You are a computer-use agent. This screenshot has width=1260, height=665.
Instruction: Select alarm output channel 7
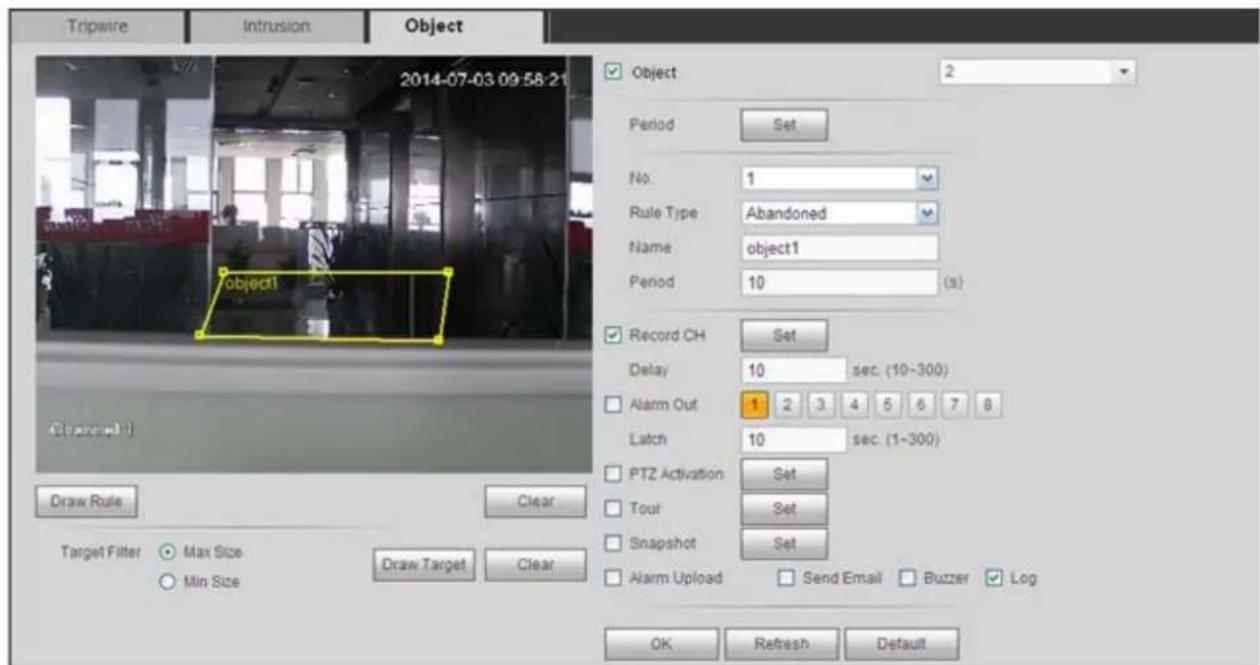955,405
